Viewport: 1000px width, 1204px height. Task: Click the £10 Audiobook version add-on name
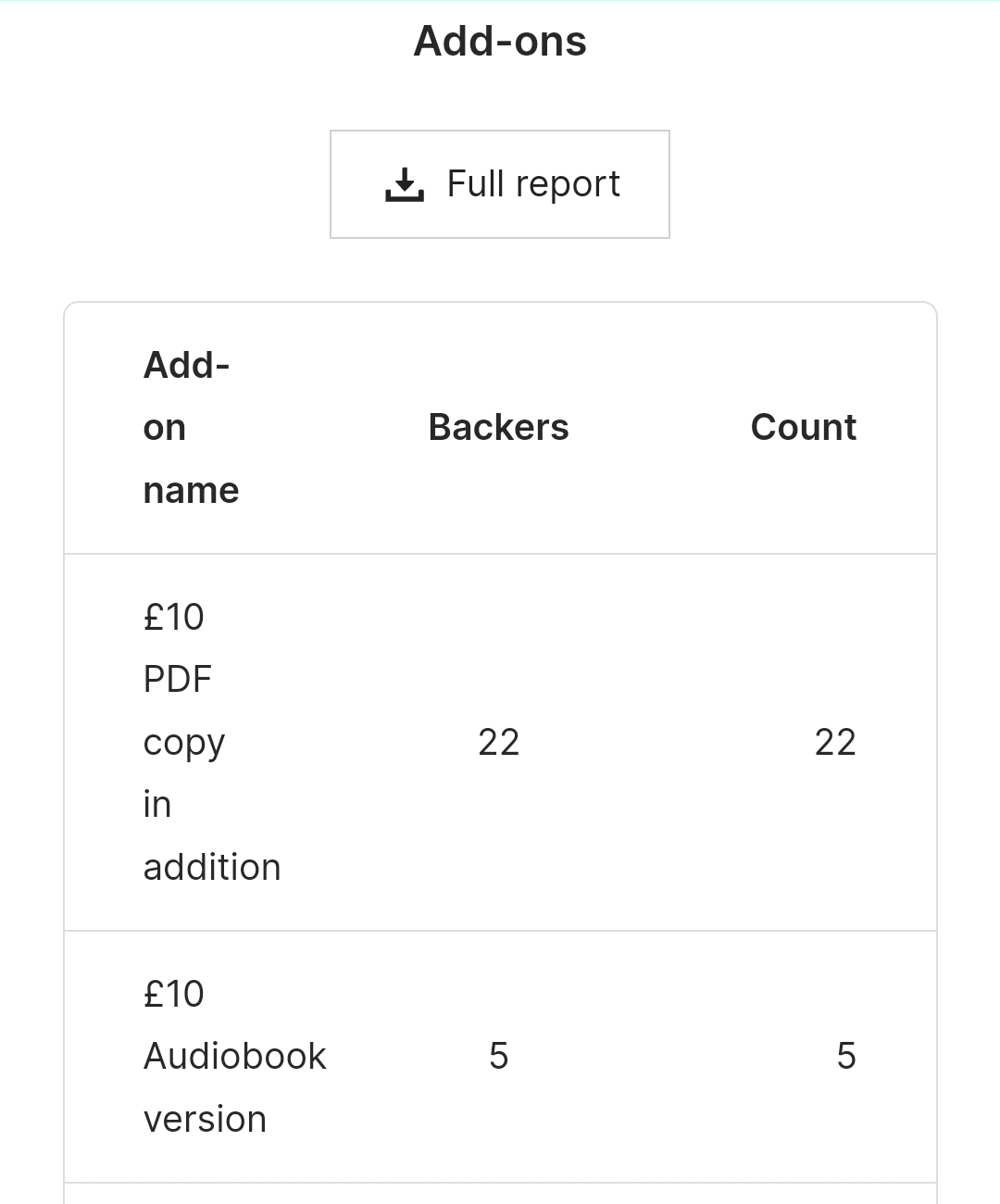point(234,1055)
